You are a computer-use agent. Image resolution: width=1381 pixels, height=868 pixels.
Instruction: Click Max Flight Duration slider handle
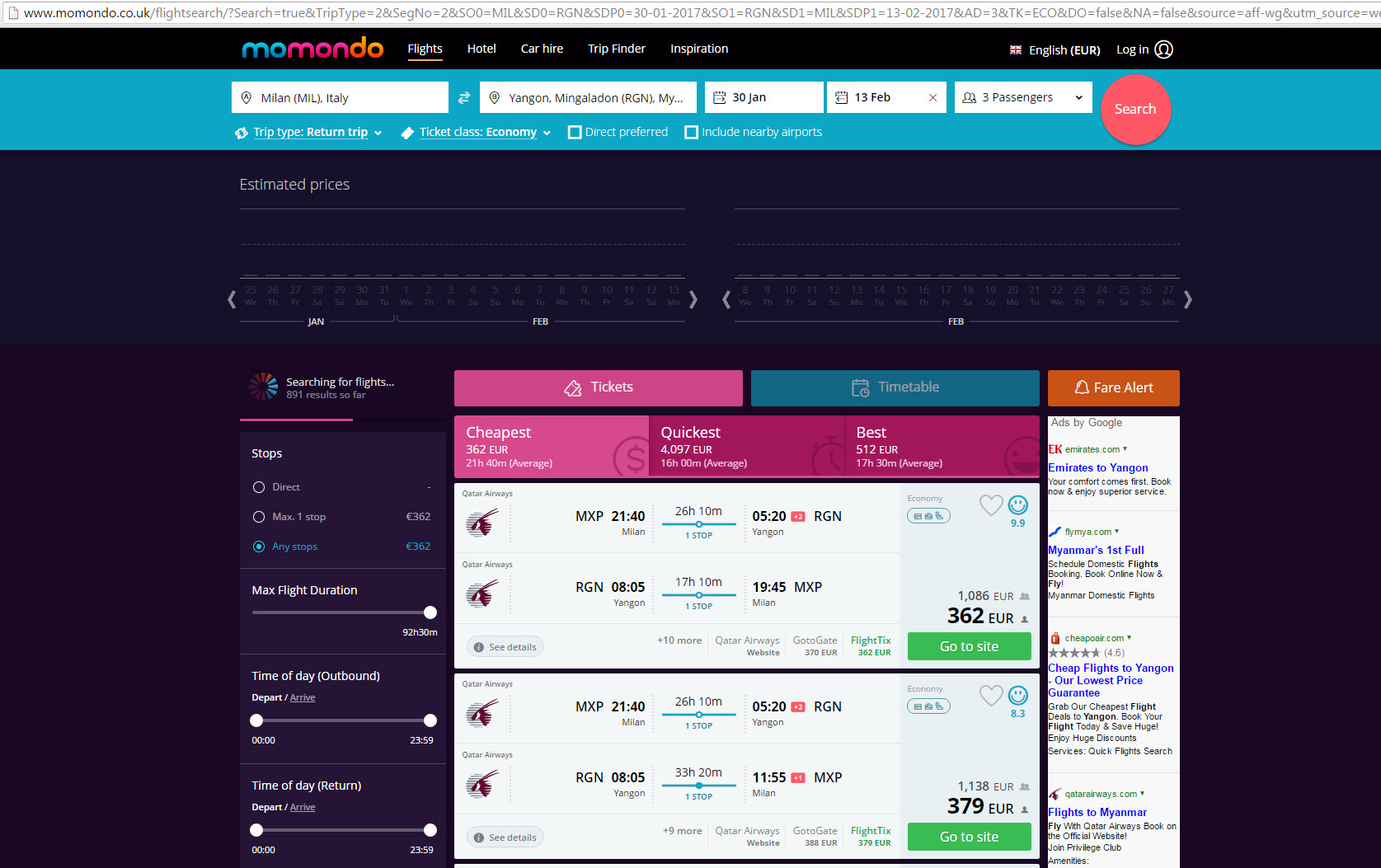[430, 612]
